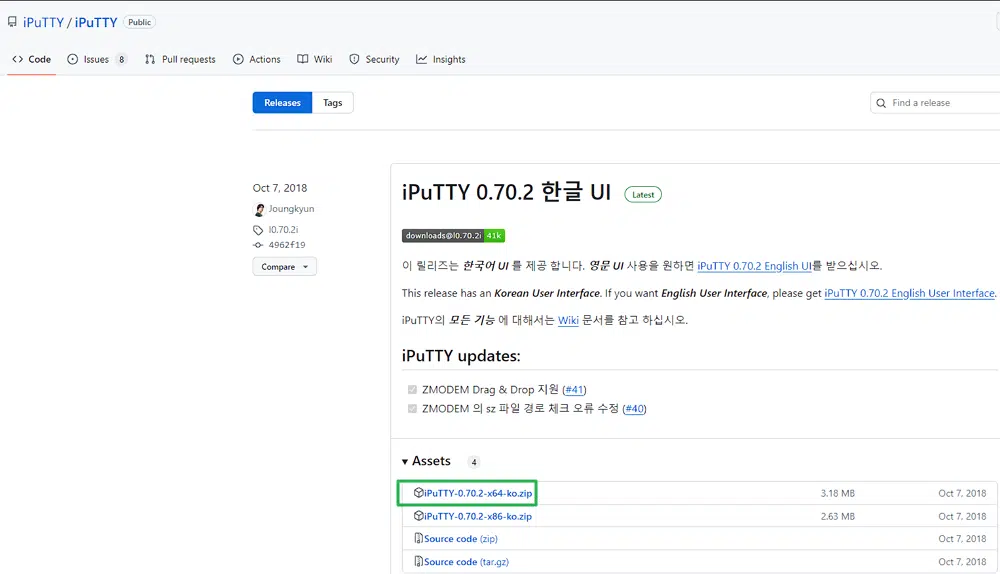Open the Joungkyun author profile
Screen dimensions: 1000x574
pos(291,209)
